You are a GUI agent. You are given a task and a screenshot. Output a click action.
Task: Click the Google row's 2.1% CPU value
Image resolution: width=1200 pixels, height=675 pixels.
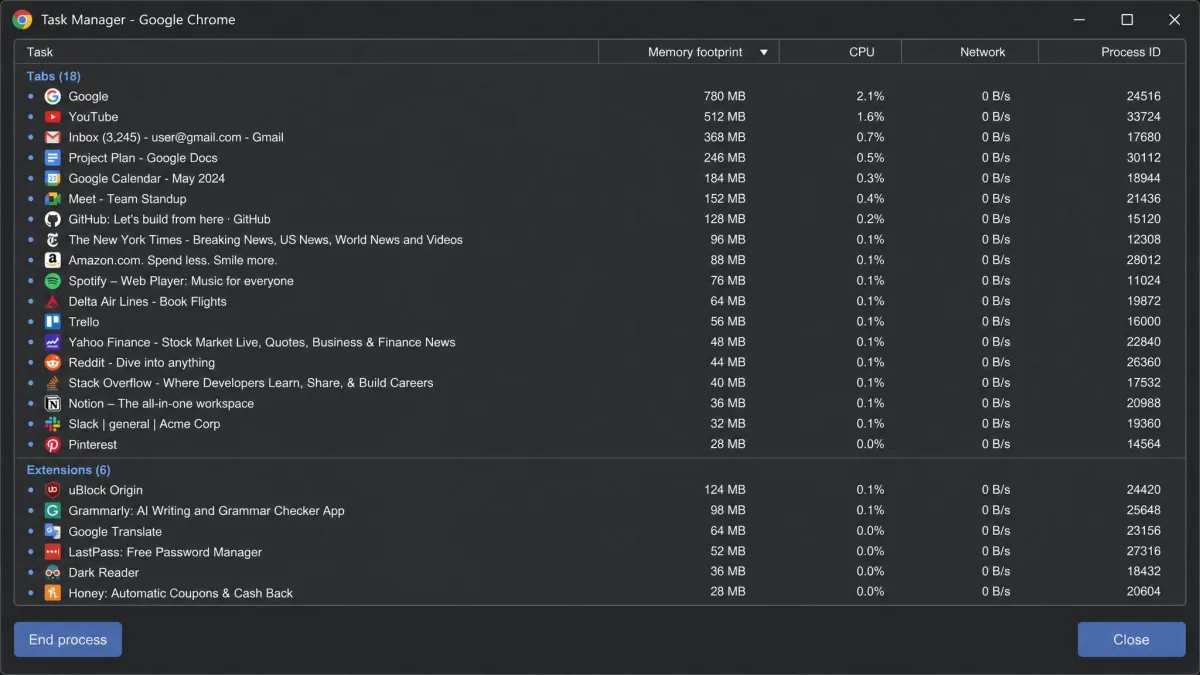870,96
